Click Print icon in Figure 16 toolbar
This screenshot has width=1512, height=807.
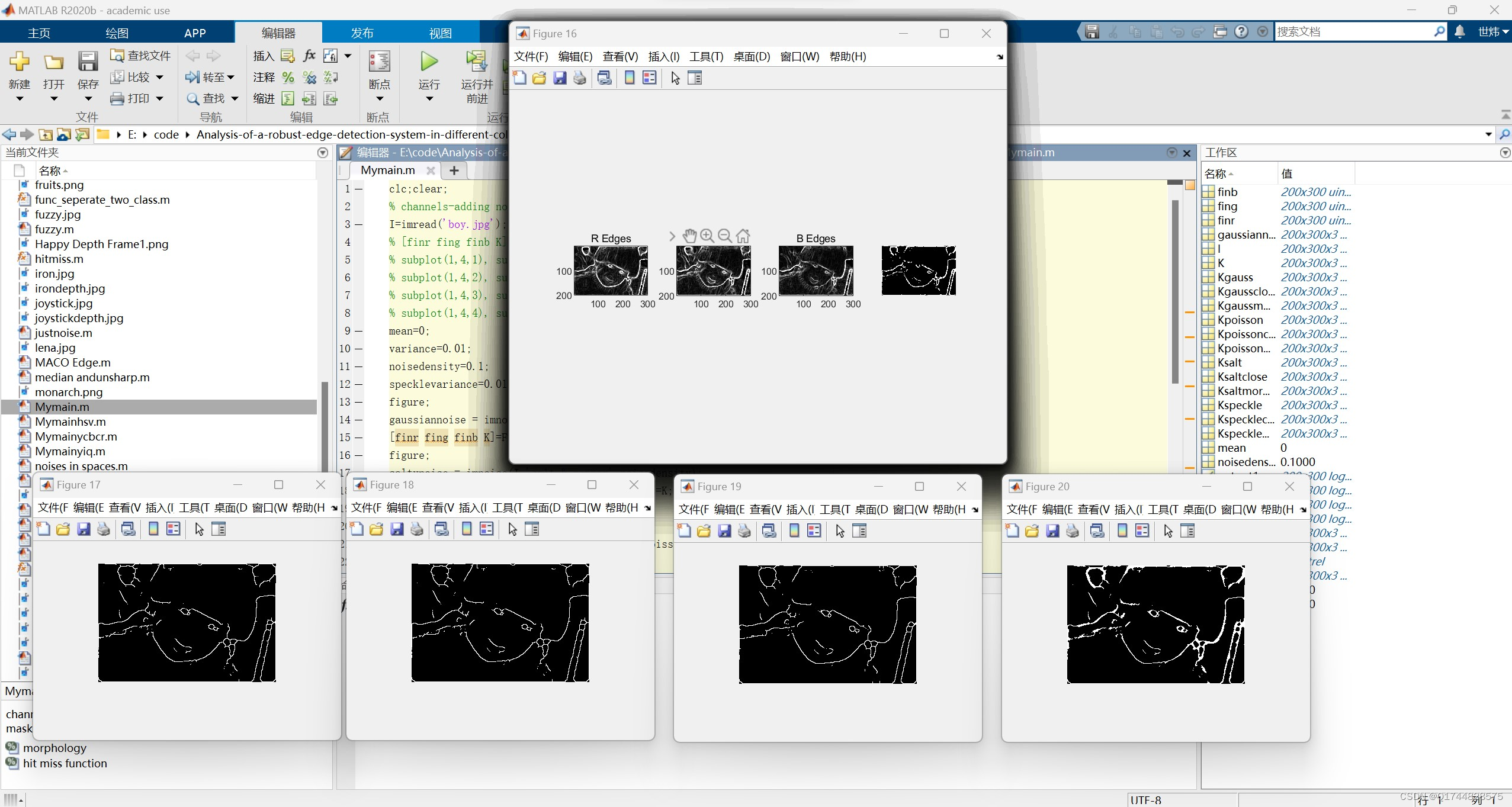pos(580,78)
